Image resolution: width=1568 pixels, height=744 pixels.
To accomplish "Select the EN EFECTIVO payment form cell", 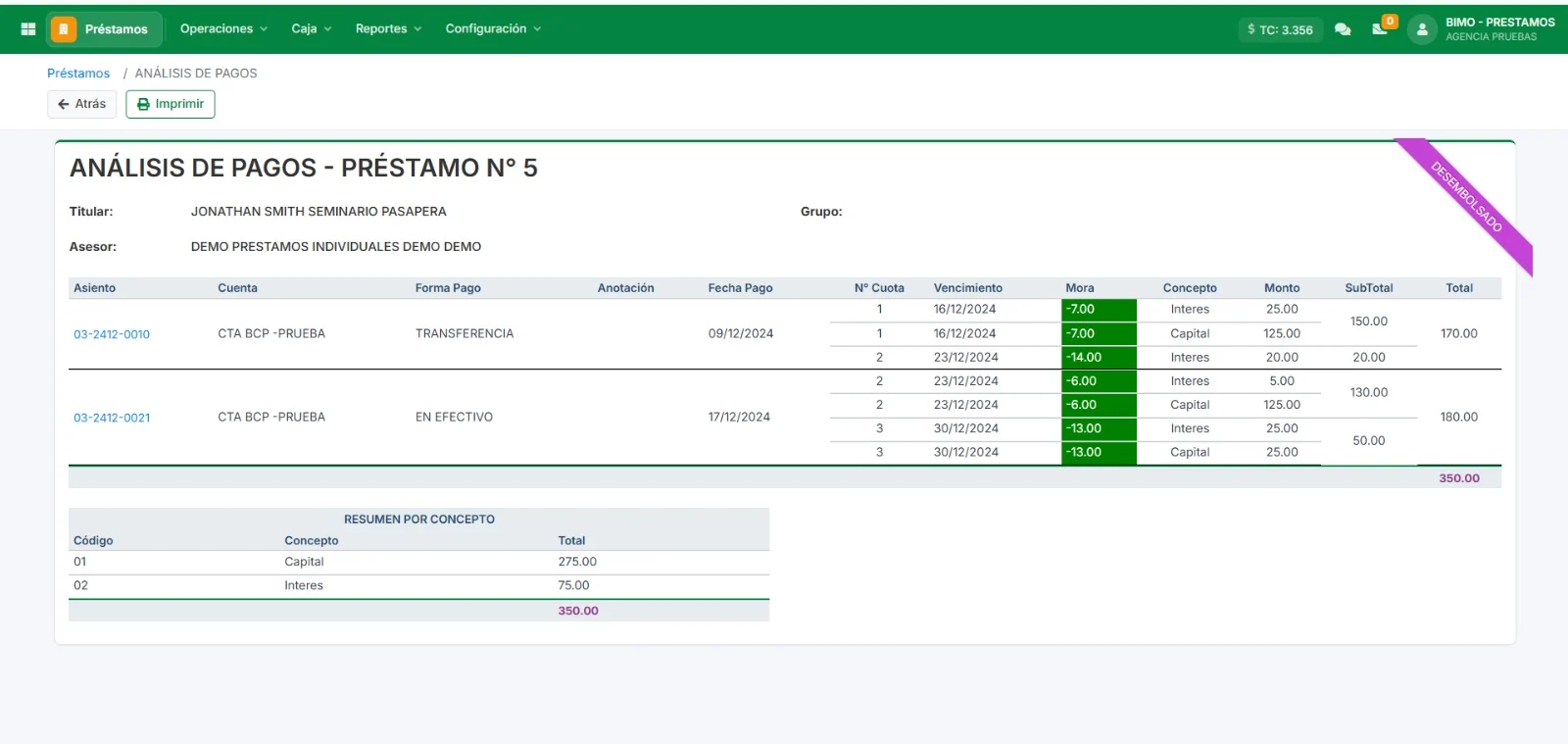I will tap(454, 418).
